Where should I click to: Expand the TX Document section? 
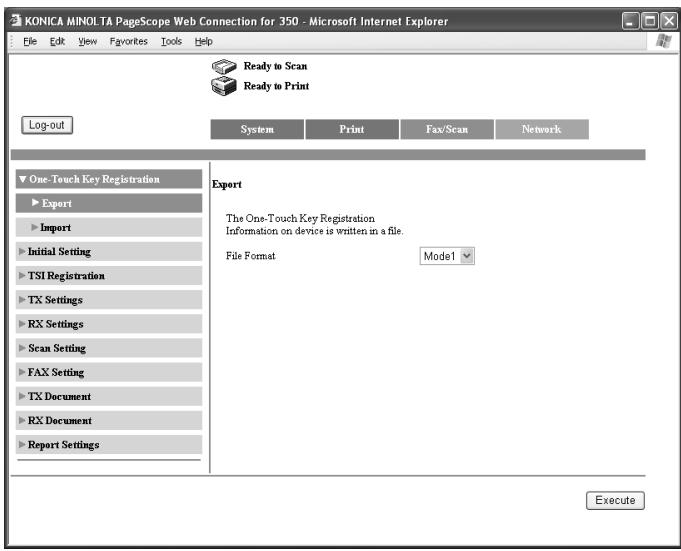(x=109, y=396)
